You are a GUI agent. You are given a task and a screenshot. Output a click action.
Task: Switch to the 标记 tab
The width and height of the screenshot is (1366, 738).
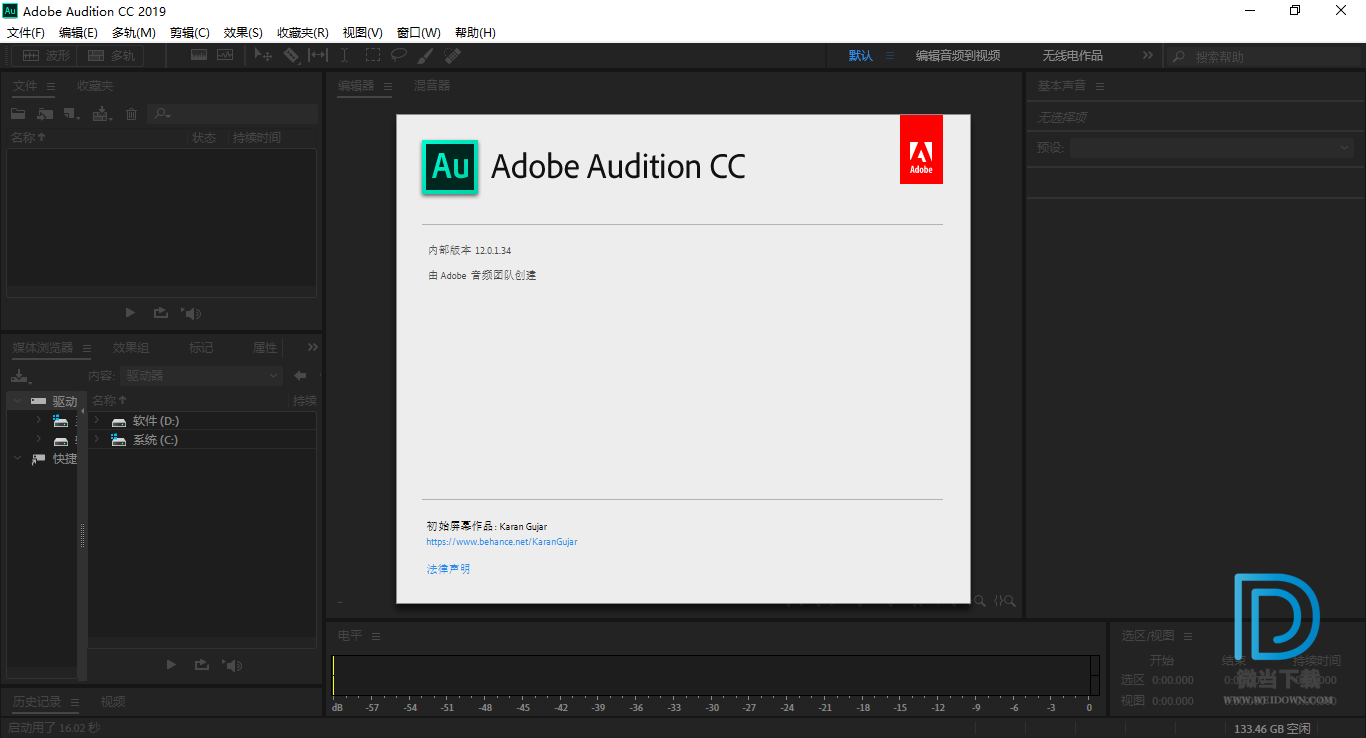click(x=201, y=348)
